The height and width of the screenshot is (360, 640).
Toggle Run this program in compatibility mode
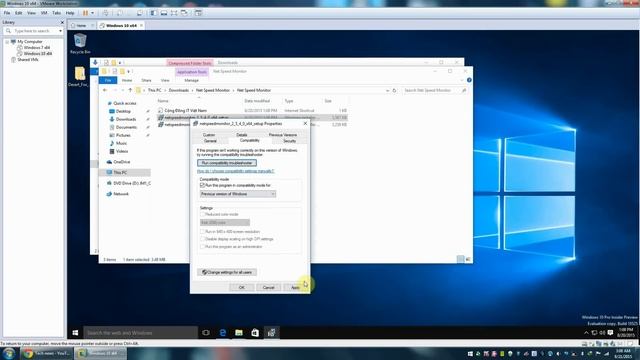[202, 185]
